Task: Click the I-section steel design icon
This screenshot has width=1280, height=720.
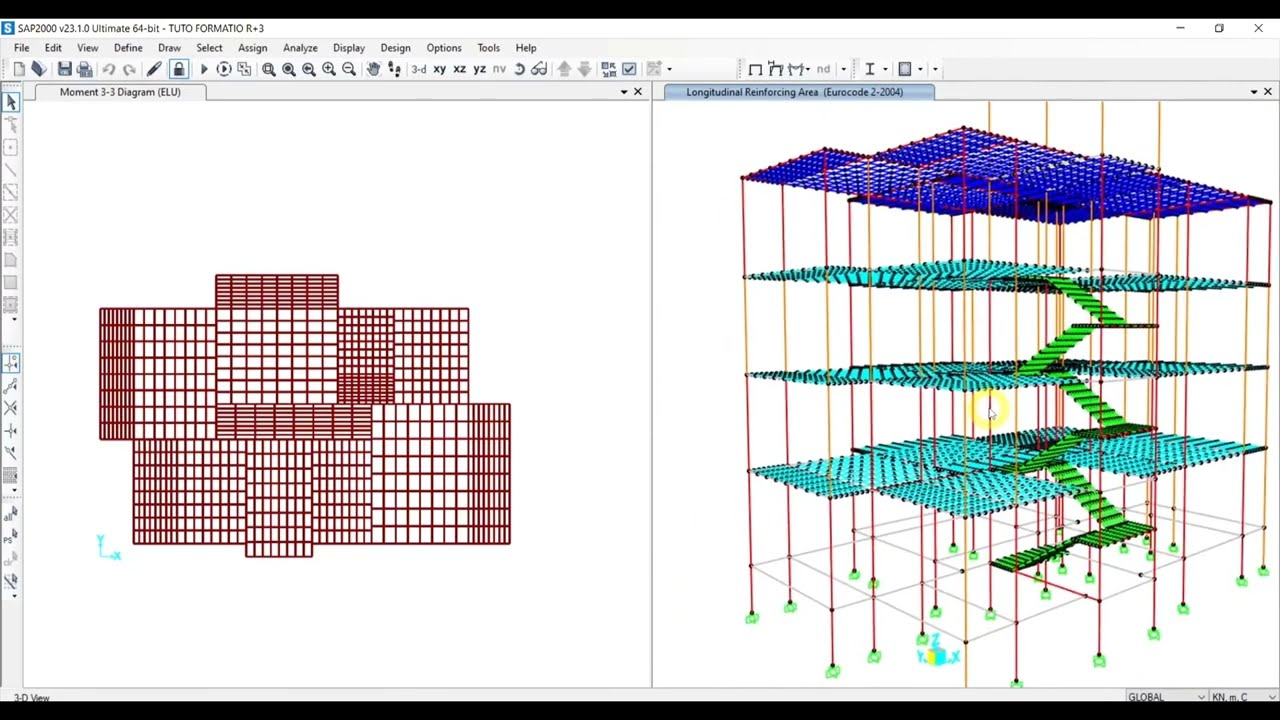Action: tap(870, 69)
